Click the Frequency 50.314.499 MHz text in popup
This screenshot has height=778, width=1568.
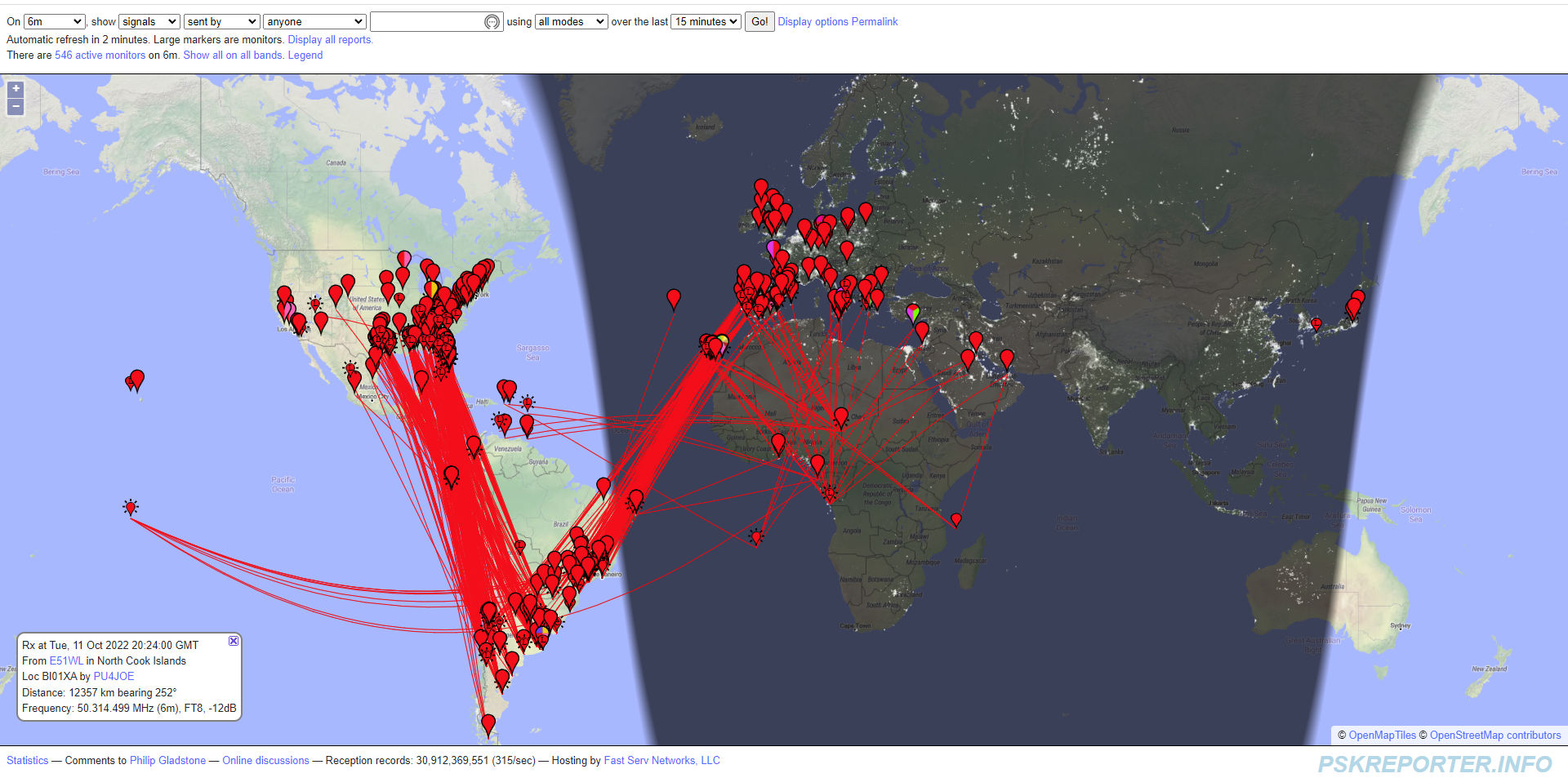tap(129, 708)
